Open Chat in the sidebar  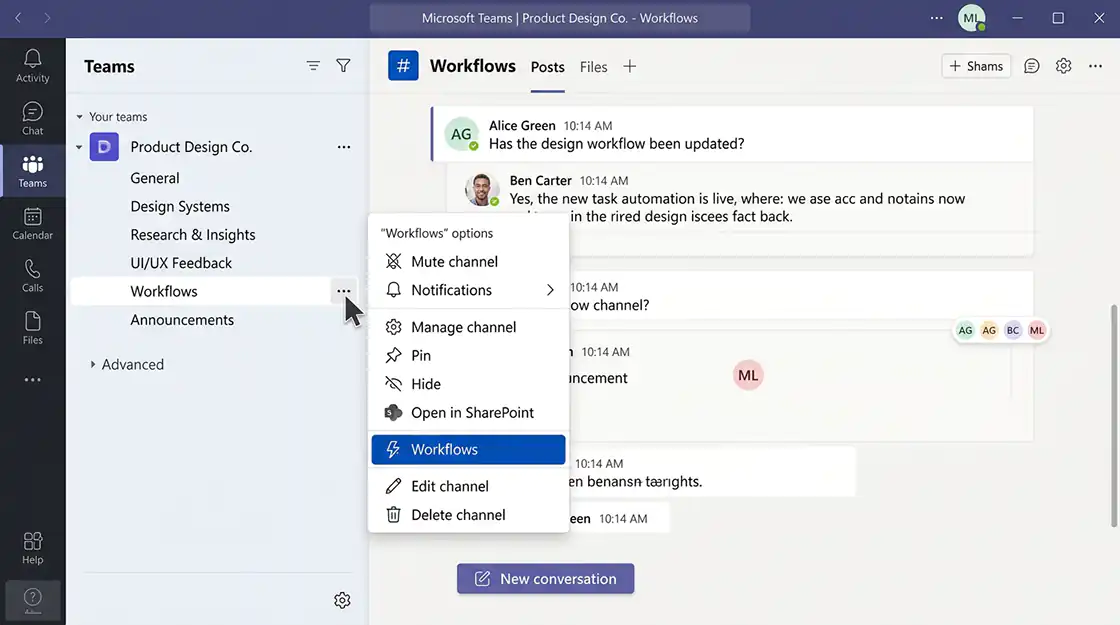pyautogui.click(x=32, y=119)
